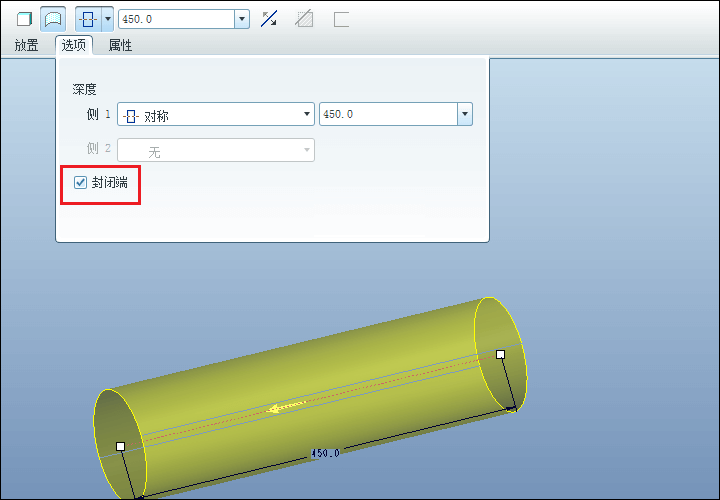This screenshot has width=720, height=500.
Task: Open the 侧 1 对称 depth dropdown
Action: [216, 114]
